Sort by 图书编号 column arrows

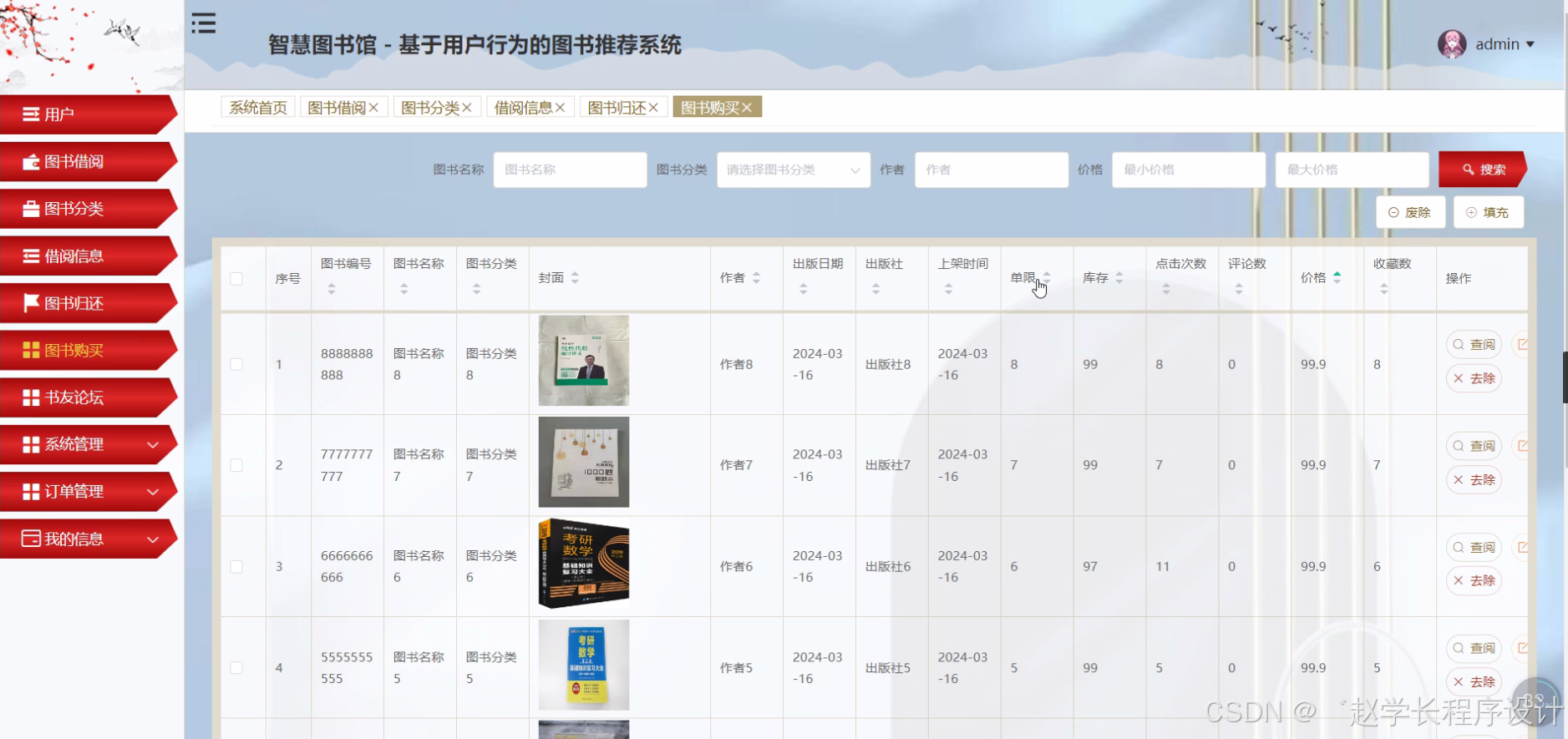click(x=332, y=289)
